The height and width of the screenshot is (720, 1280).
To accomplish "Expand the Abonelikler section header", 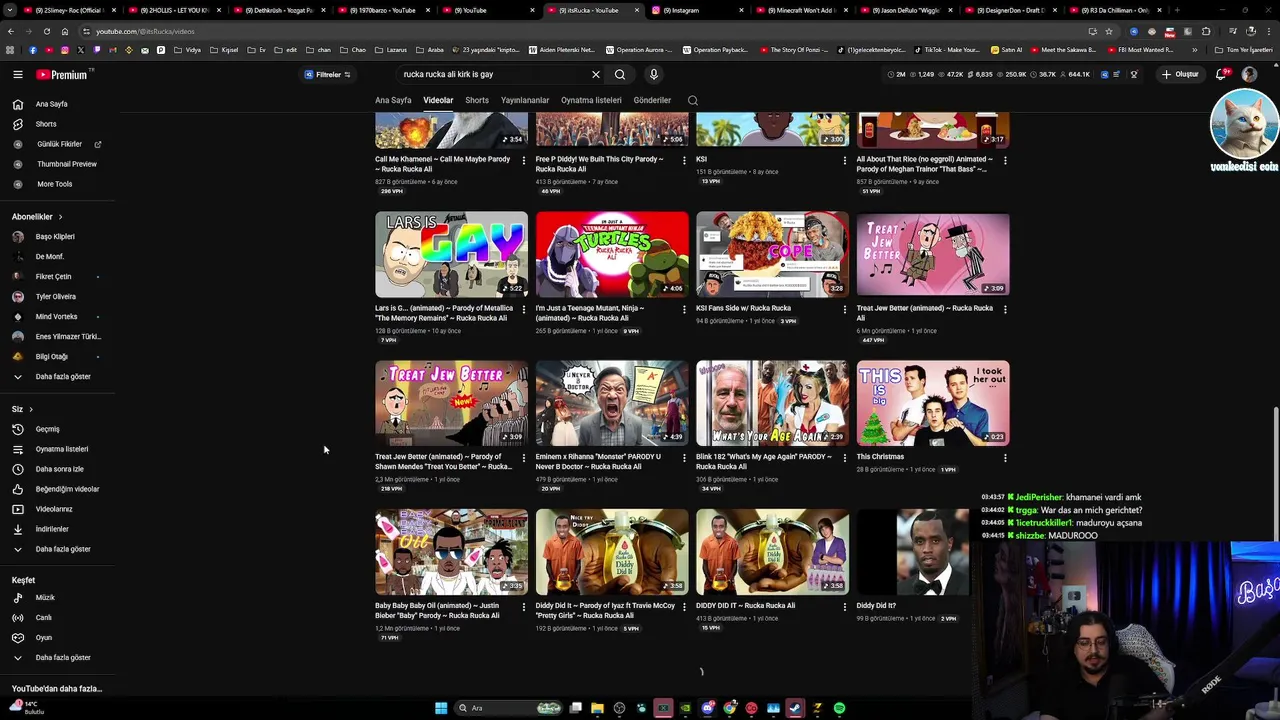I will point(37,217).
